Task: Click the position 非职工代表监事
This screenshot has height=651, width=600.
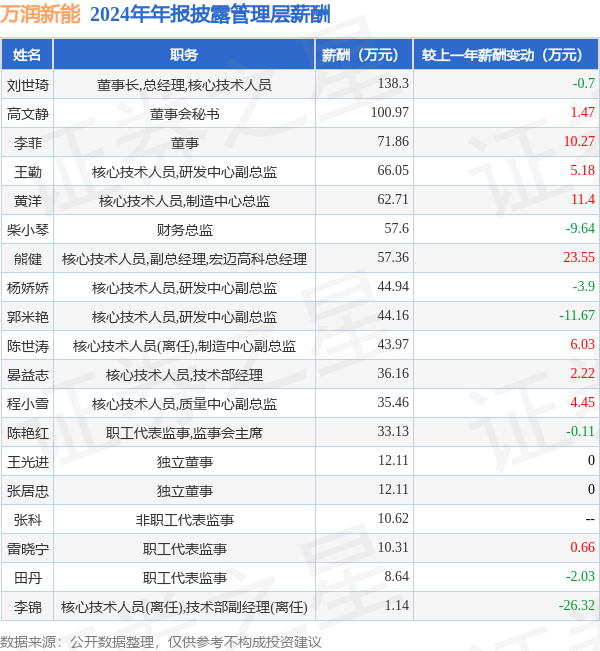Action: coord(184,520)
